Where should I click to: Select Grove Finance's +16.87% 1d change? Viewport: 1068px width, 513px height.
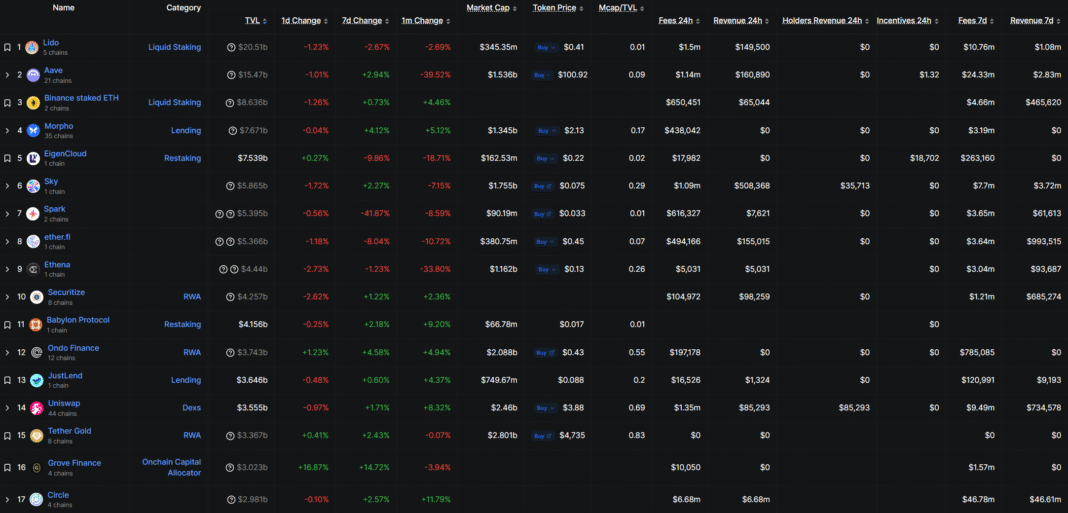(313, 467)
